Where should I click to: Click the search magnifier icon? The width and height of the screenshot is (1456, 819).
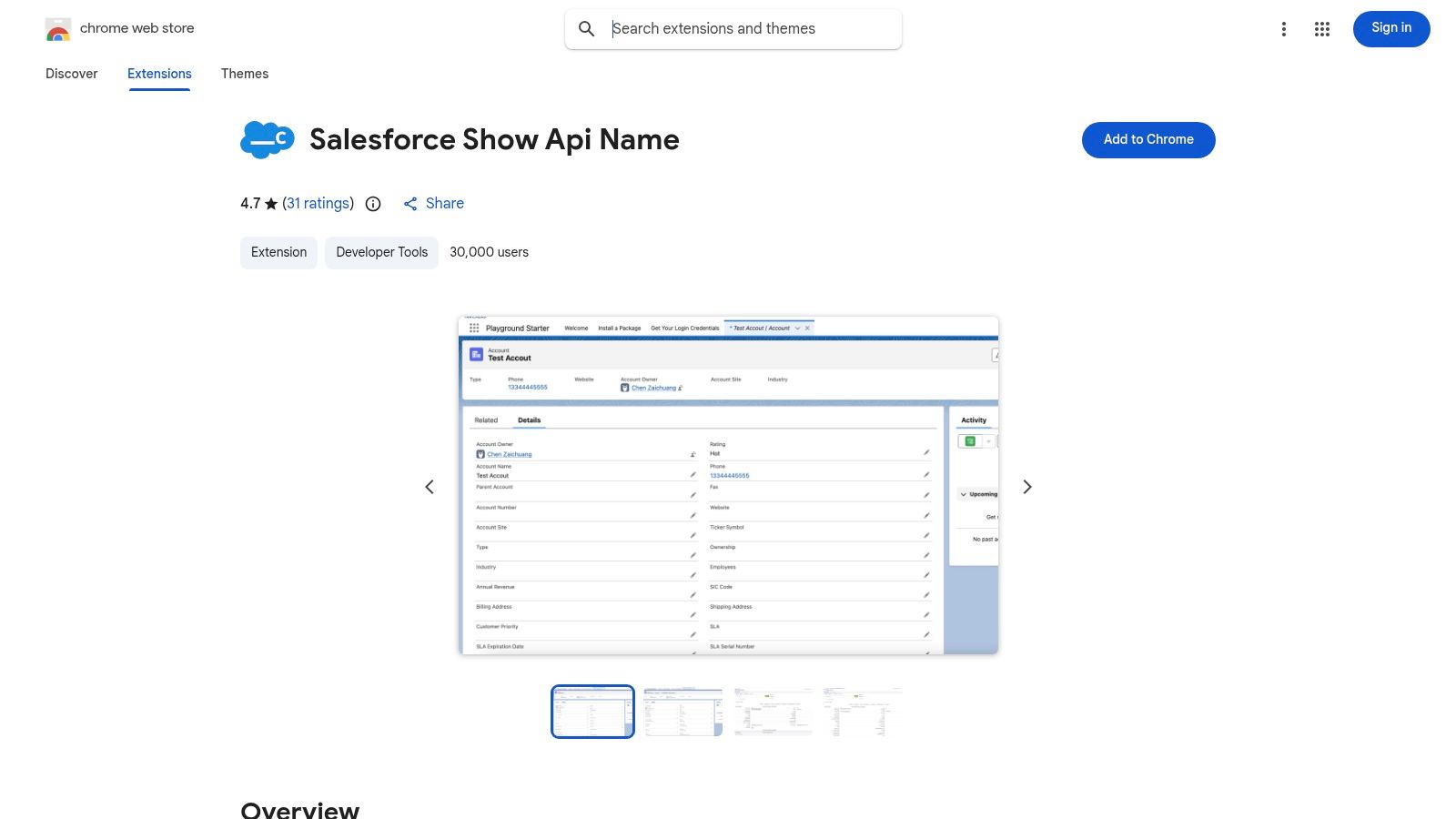(x=587, y=28)
